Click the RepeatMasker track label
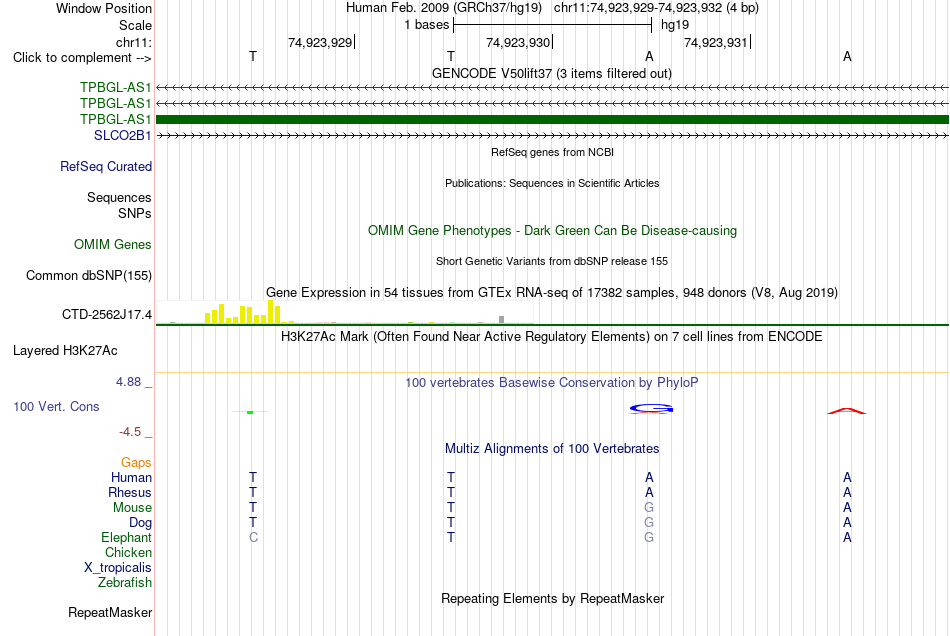This screenshot has width=950, height=636. (x=110, y=612)
